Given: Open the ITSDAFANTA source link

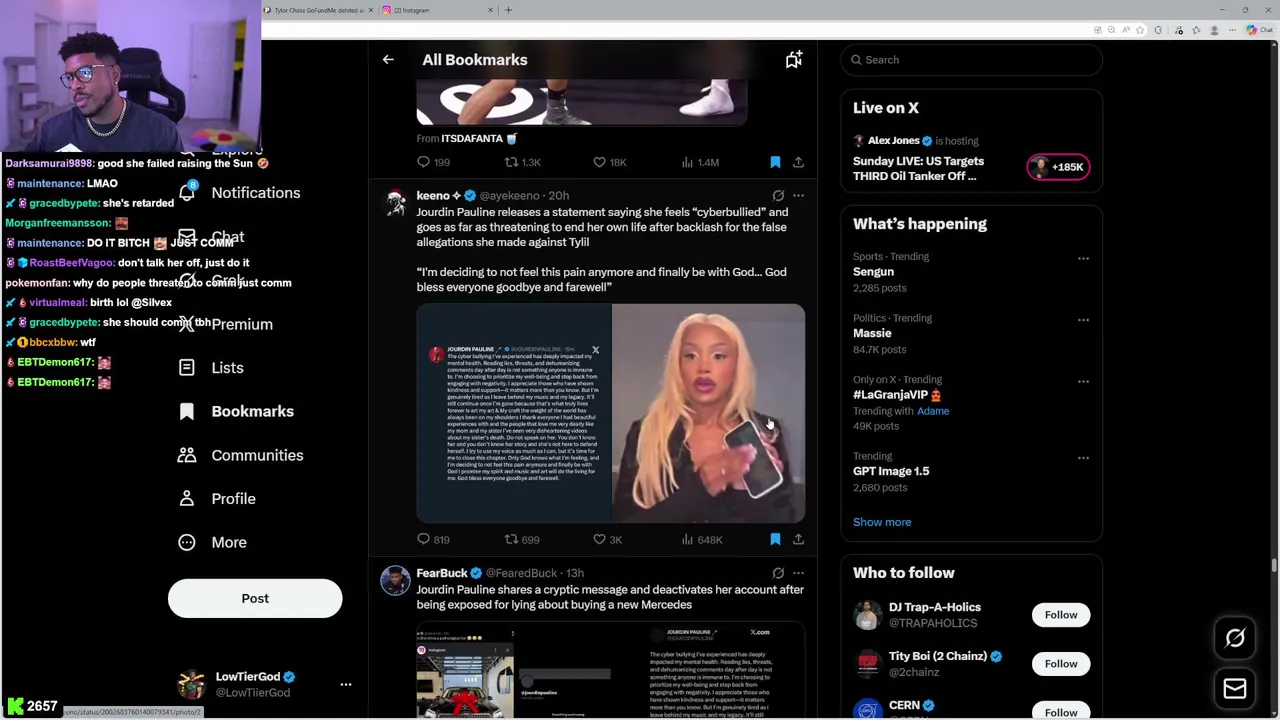Looking at the screenshot, I should coord(479,139).
